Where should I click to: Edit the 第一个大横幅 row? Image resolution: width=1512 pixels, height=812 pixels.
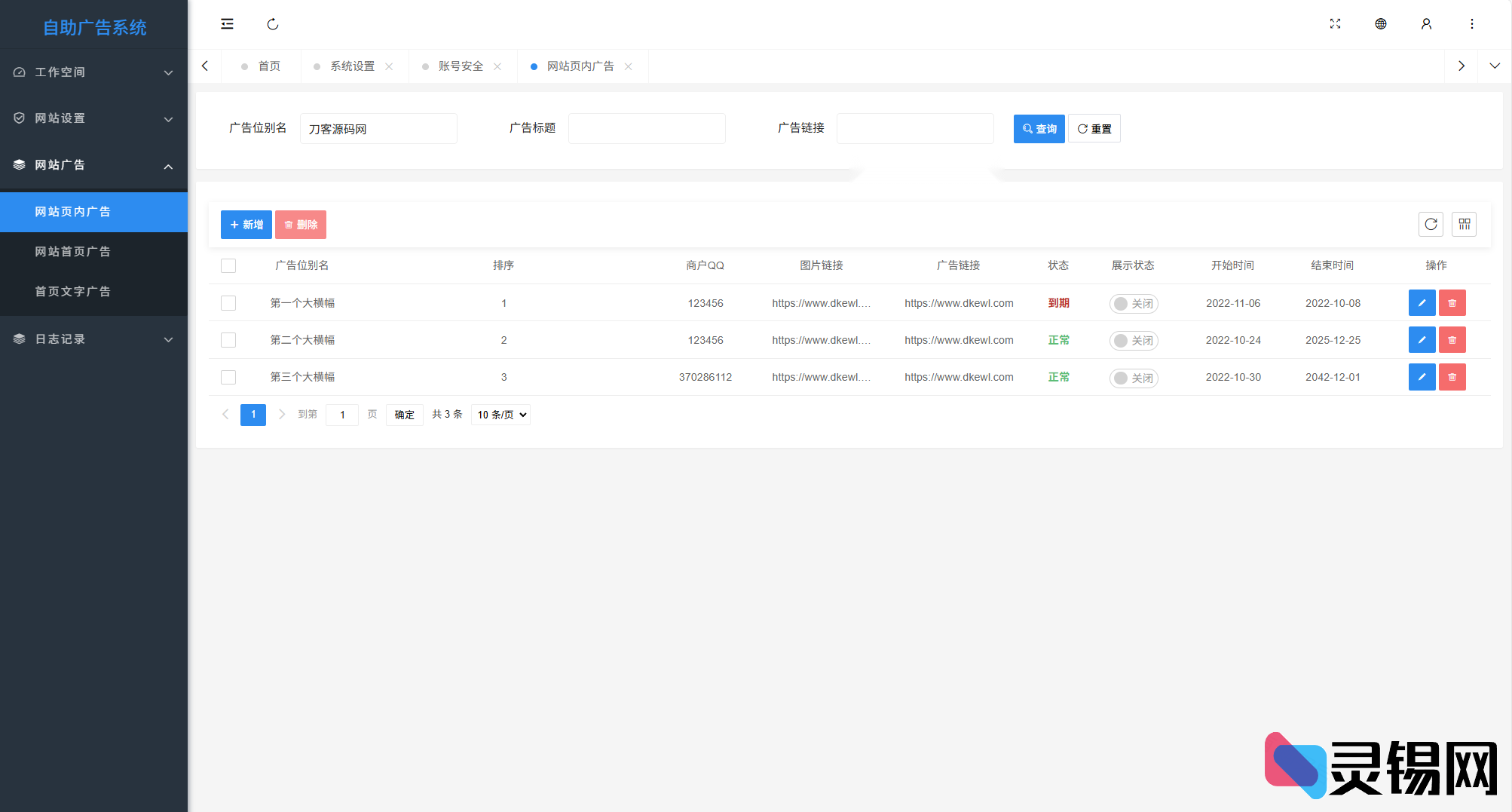(1422, 303)
